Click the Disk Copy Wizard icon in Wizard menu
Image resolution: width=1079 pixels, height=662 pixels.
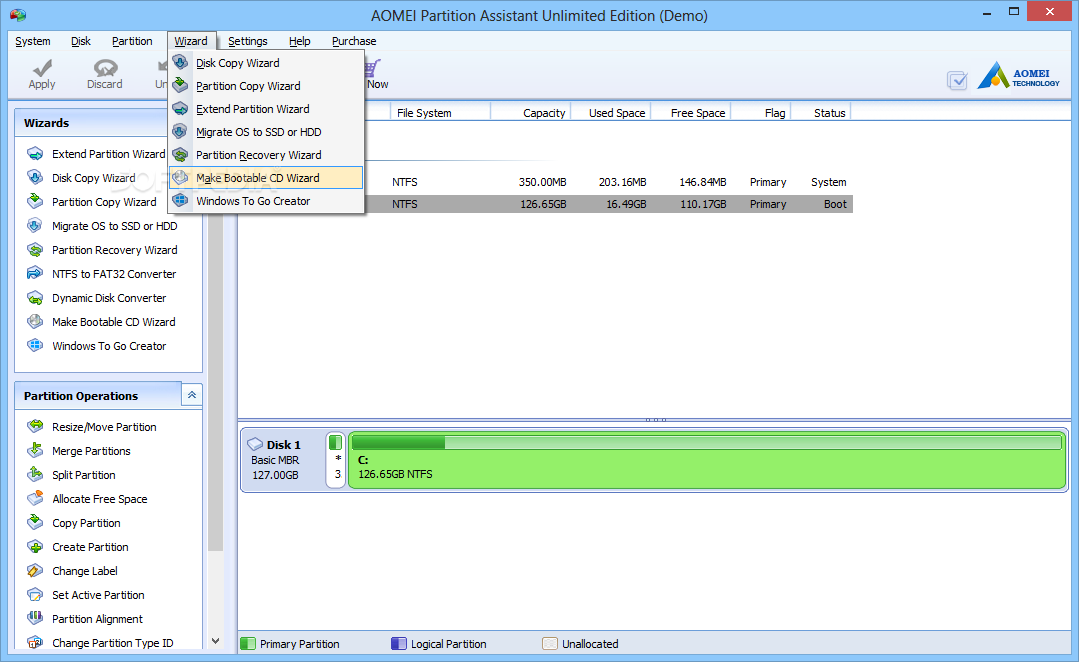(x=180, y=63)
